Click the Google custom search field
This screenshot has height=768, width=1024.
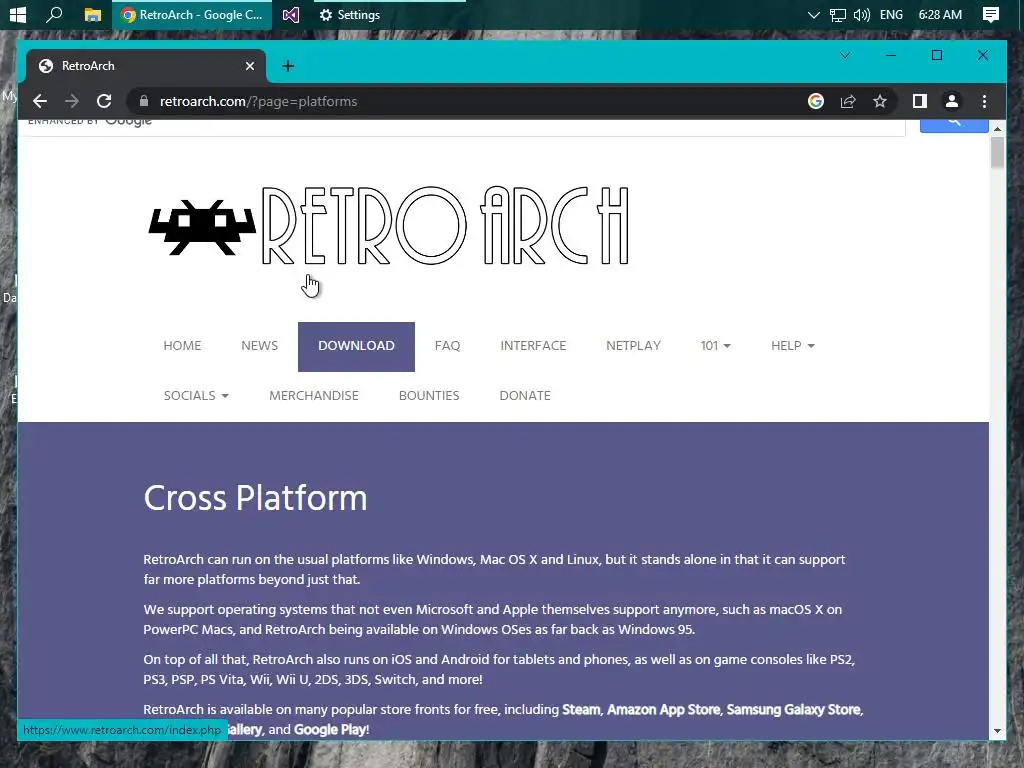tap(461, 127)
